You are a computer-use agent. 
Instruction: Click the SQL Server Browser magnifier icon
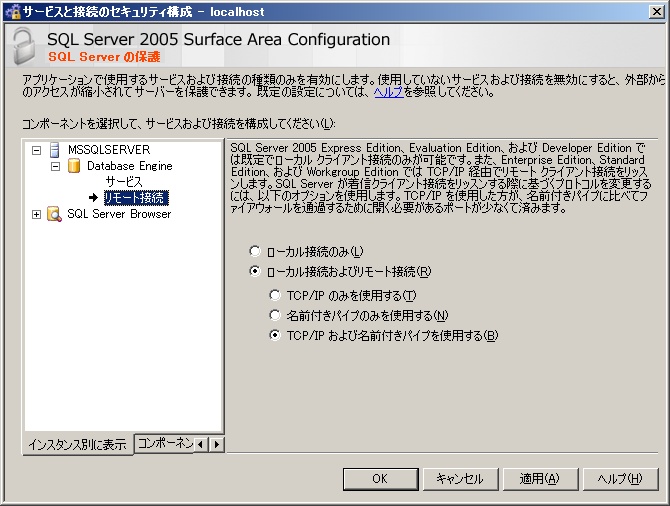click(x=54, y=214)
